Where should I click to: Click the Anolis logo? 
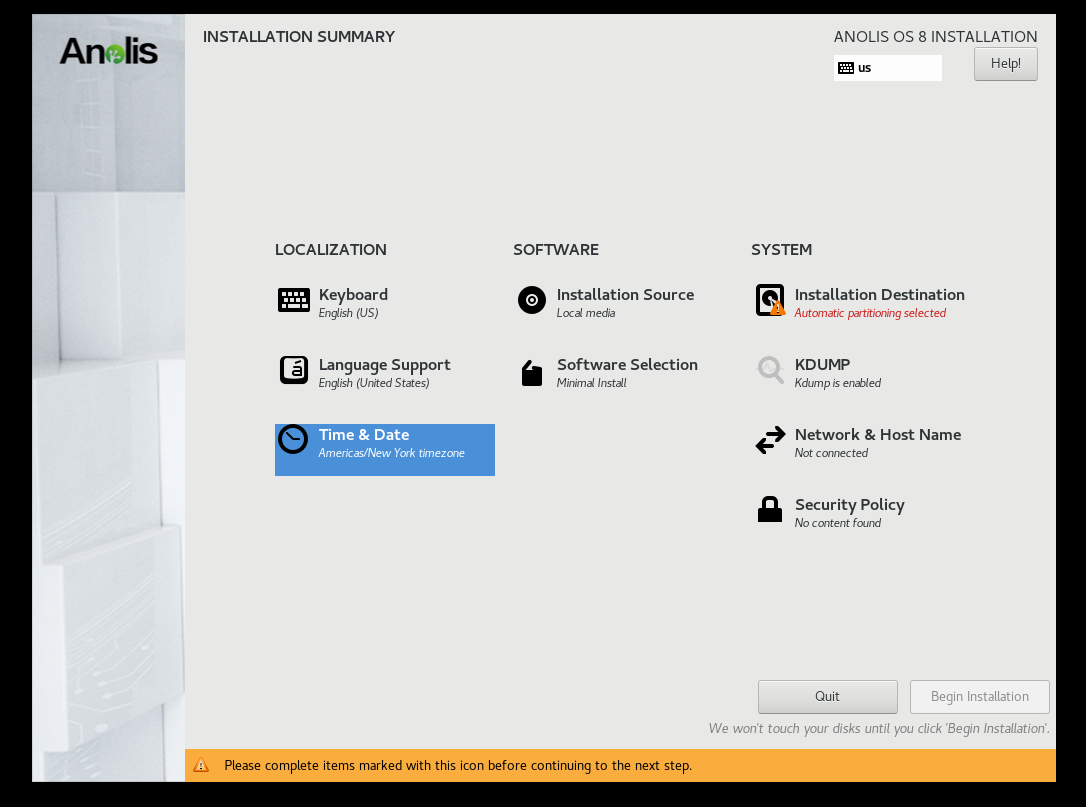pos(108,51)
